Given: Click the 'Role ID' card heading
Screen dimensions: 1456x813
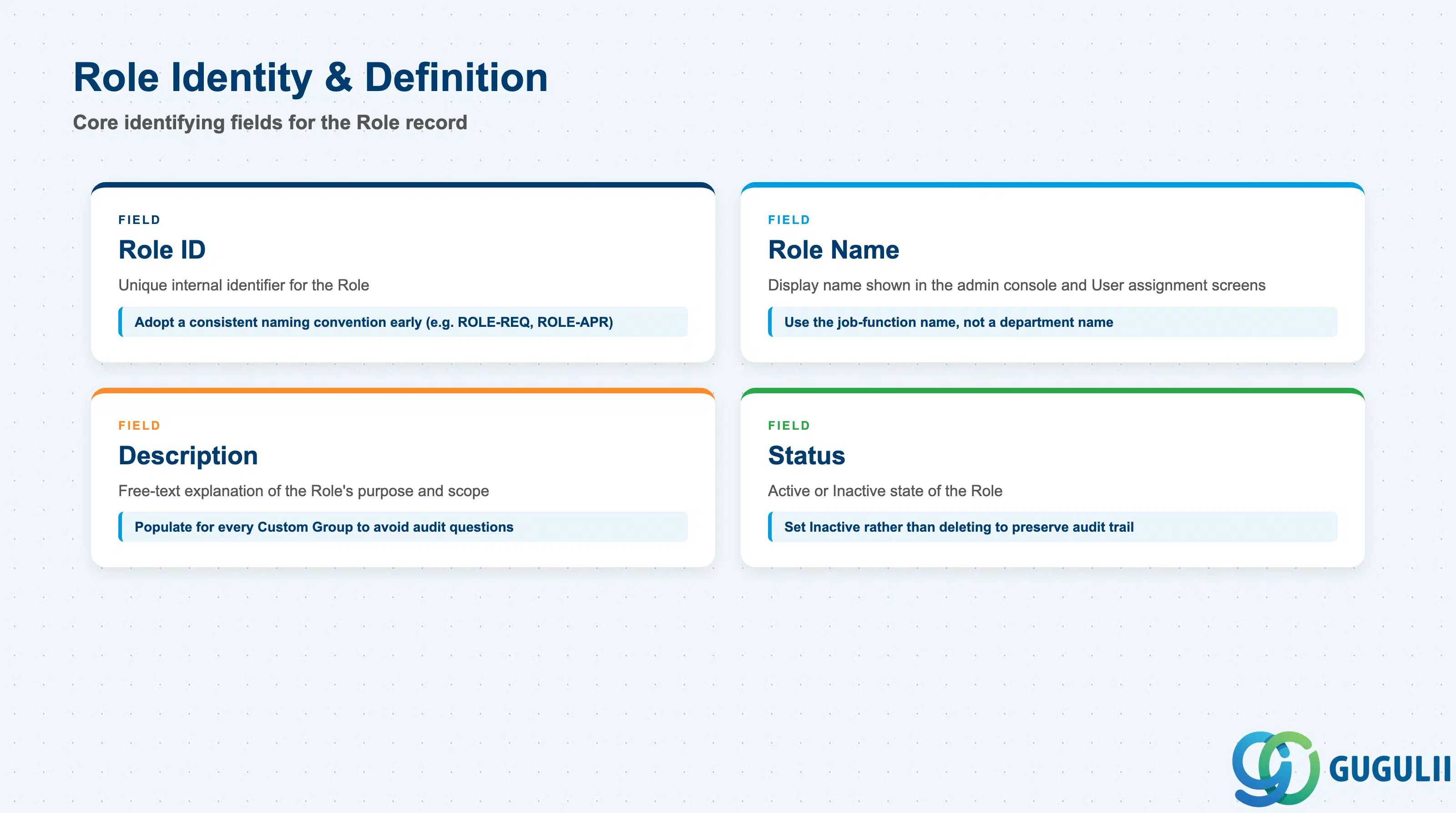Looking at the screenshot, I should click(162, 249).
